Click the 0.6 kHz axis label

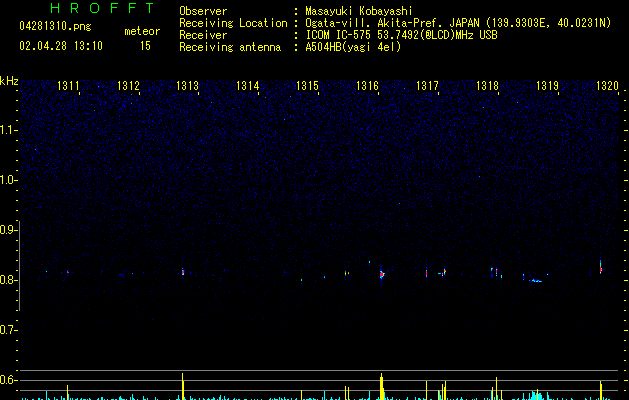[8, 380]
